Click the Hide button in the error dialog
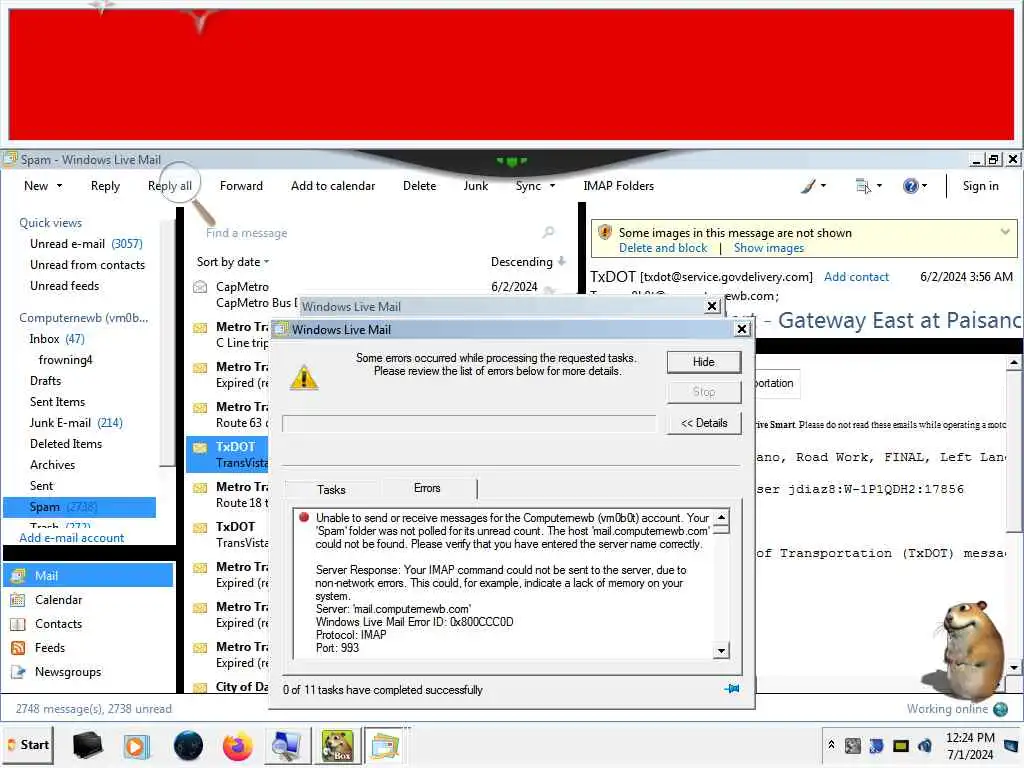This screenshot has width=1024, height=768. tap(704, 362)
